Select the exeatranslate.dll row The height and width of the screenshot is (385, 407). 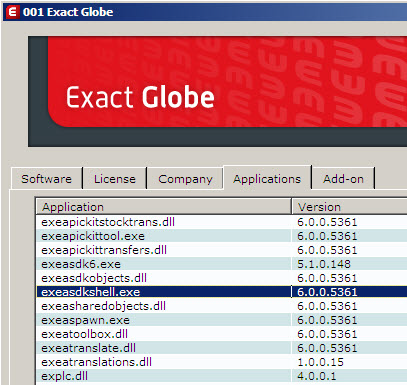point(222,348)
